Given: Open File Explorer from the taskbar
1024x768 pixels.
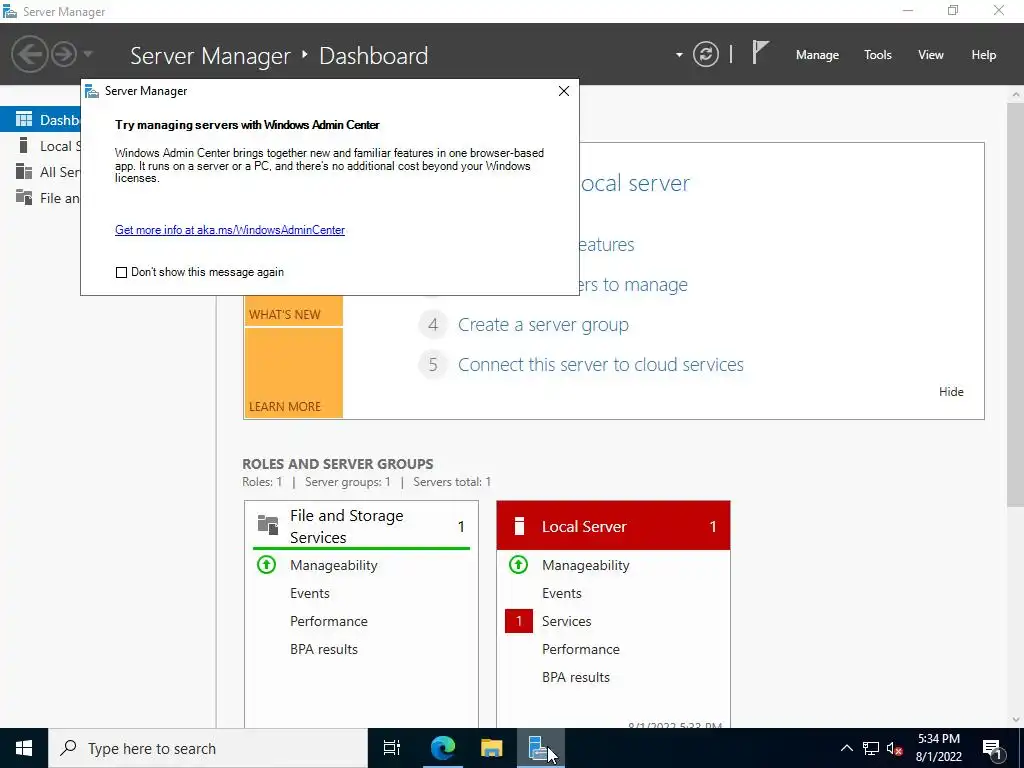Looking at the screenshot, I should [491, 748].
